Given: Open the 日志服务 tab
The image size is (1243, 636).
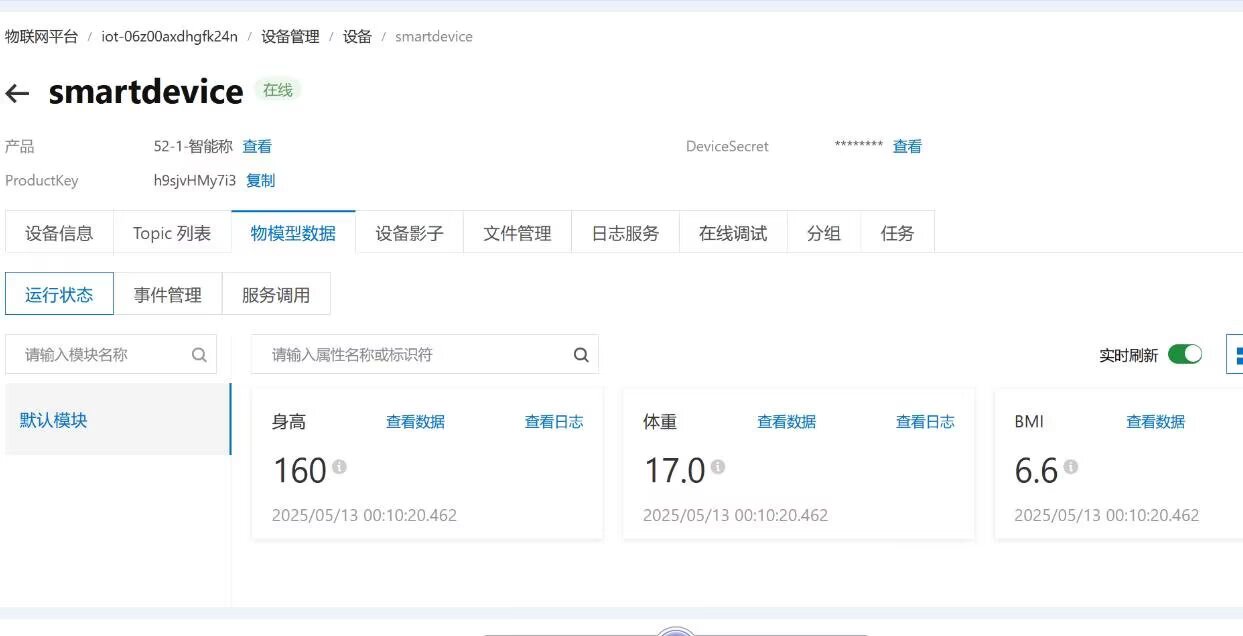Looking at the screenshot, I should (x=625, y=233).
